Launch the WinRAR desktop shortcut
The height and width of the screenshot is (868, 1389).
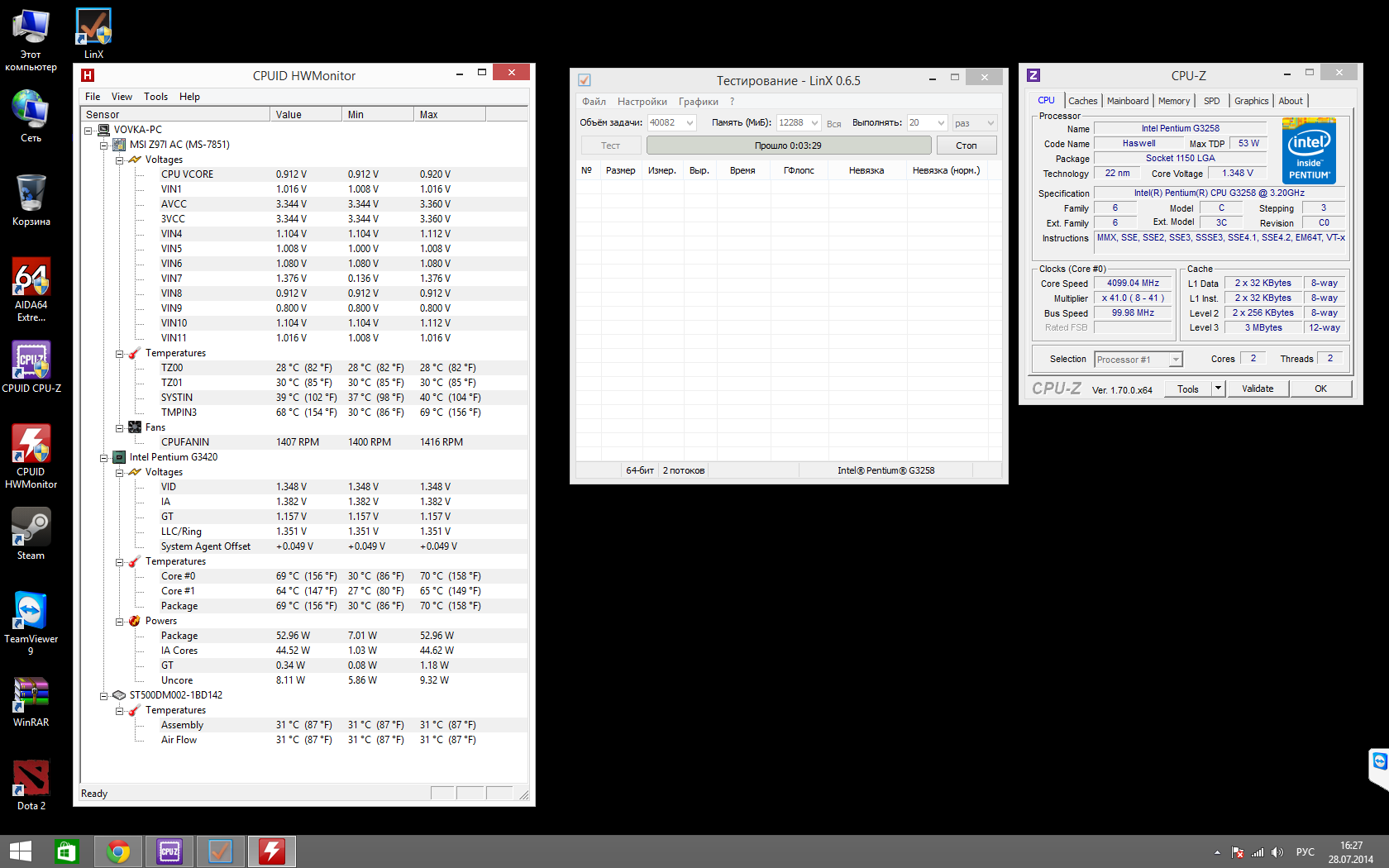pos(31,701)
